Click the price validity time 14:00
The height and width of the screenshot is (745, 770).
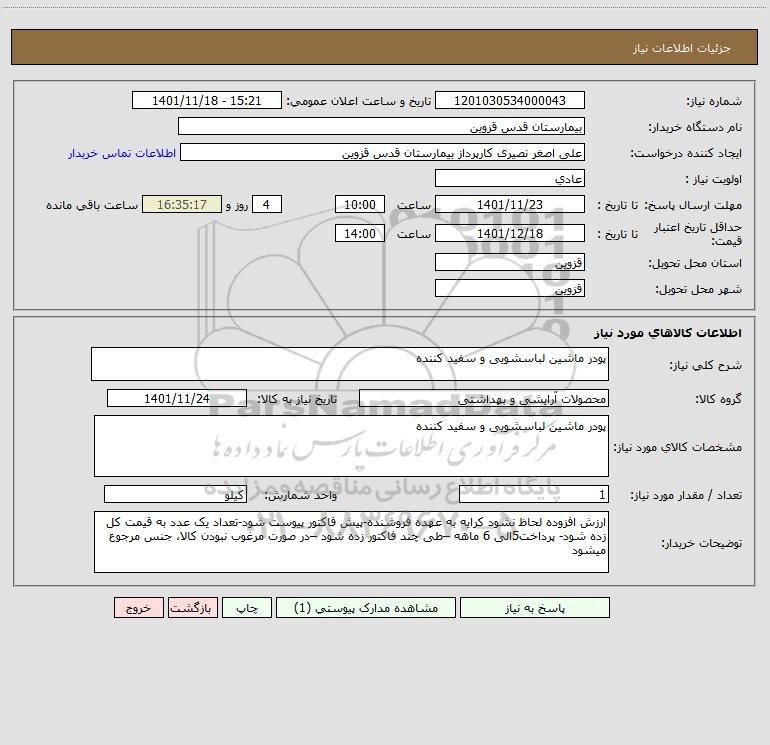[x=359, y=233]
